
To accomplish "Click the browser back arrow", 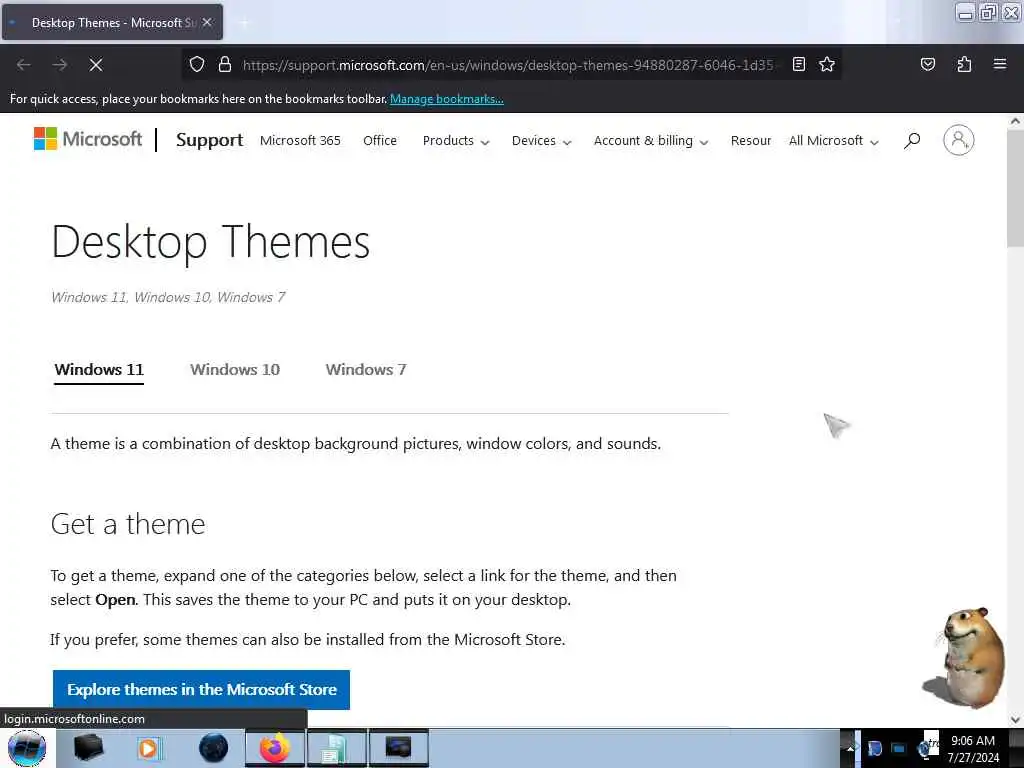I will tap(24, 65).
